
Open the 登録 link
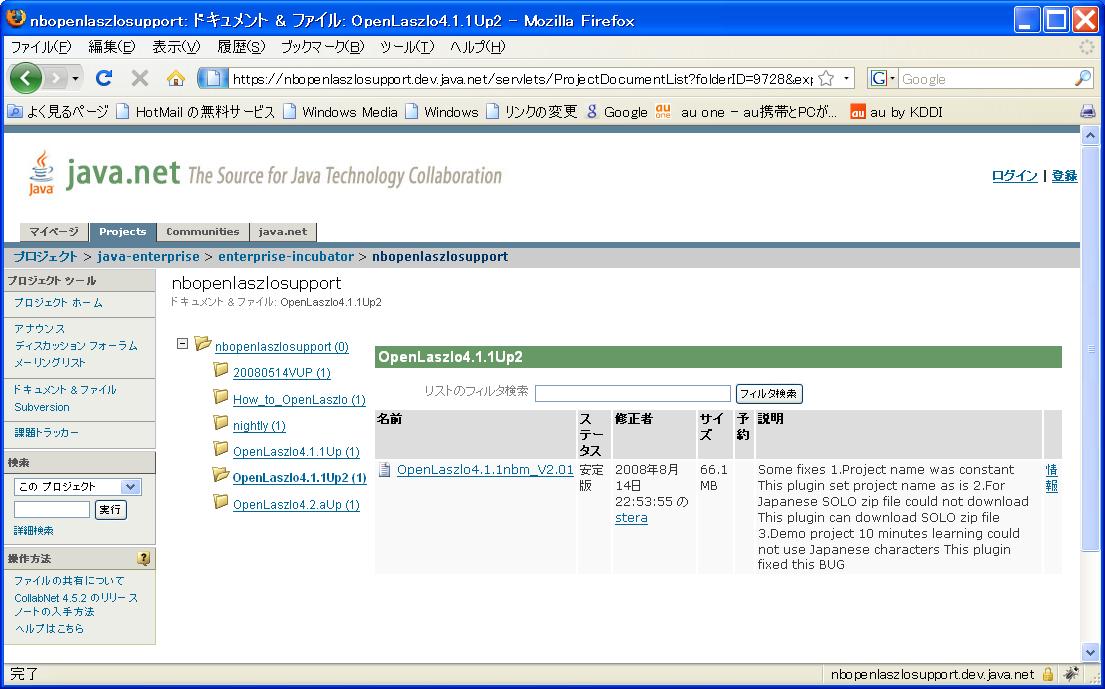(1064, 176)
